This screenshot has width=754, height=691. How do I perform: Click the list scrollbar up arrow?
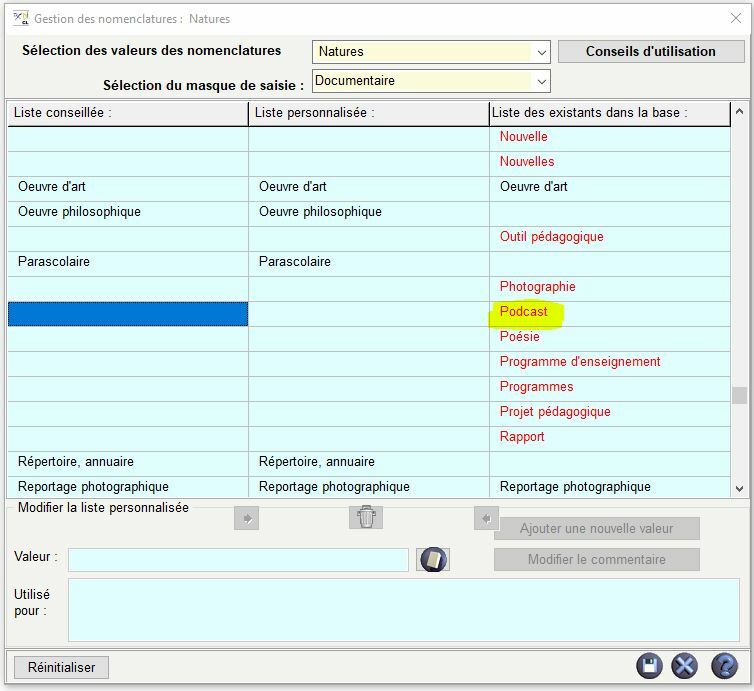click(740, 112)
